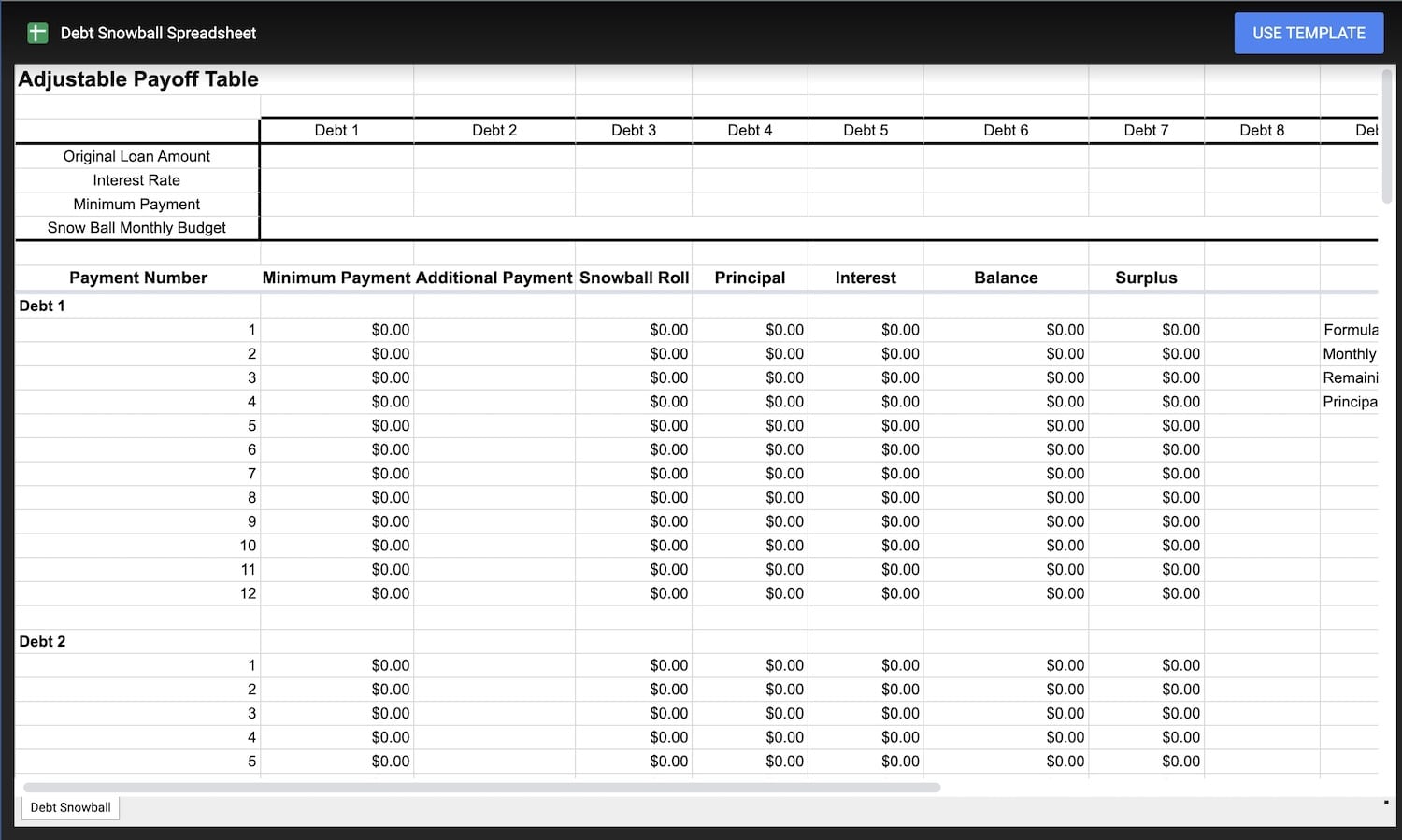
Task: Click the Formula text cell at right
Action: click(x=1350, y=330)
